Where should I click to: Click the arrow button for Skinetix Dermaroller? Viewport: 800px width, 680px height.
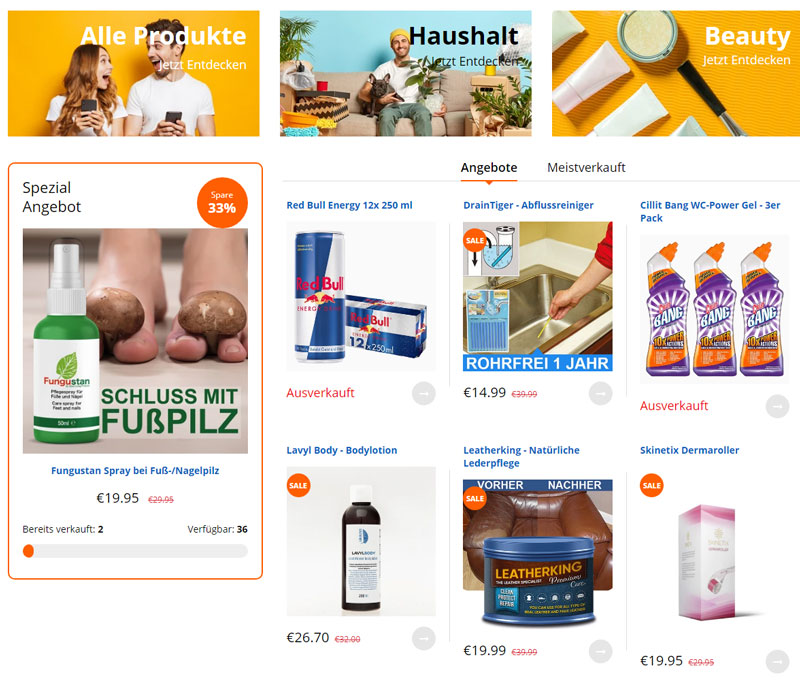coord(778,662)
